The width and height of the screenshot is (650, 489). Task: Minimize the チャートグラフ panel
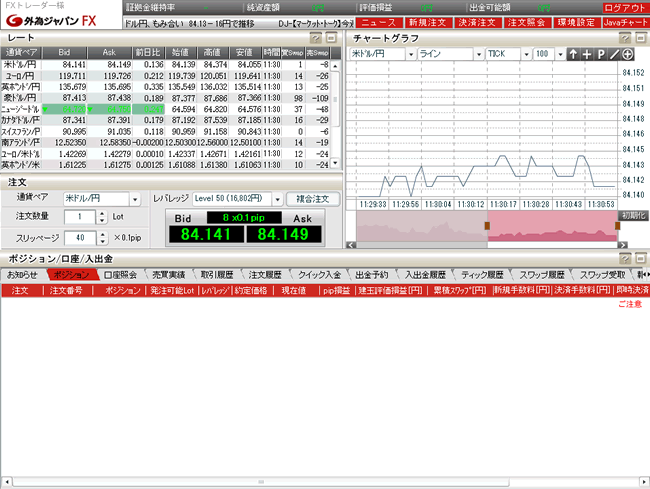click(x=641, y=38)
